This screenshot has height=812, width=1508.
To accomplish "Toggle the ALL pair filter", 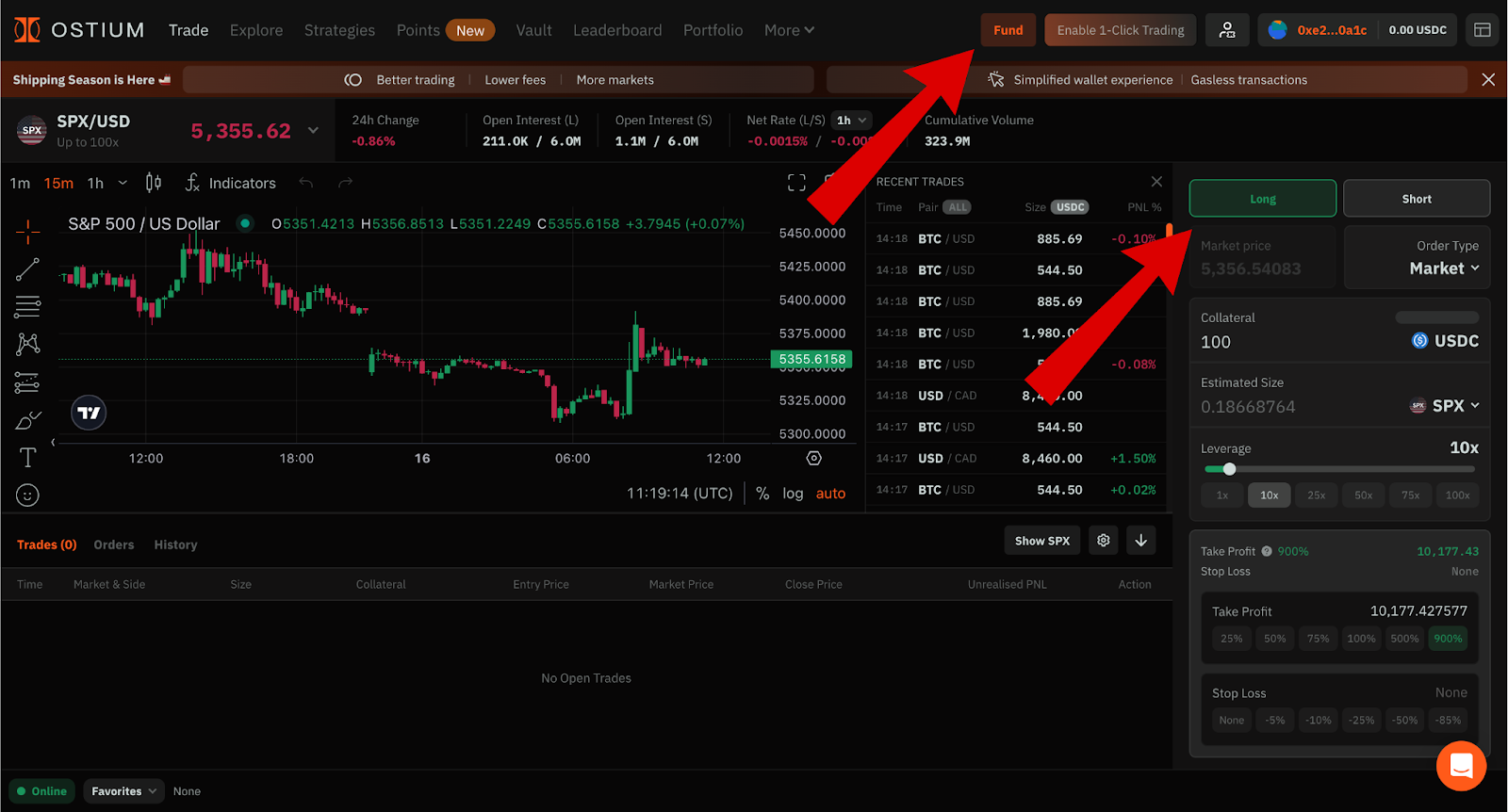I will [x=958, y=207].
